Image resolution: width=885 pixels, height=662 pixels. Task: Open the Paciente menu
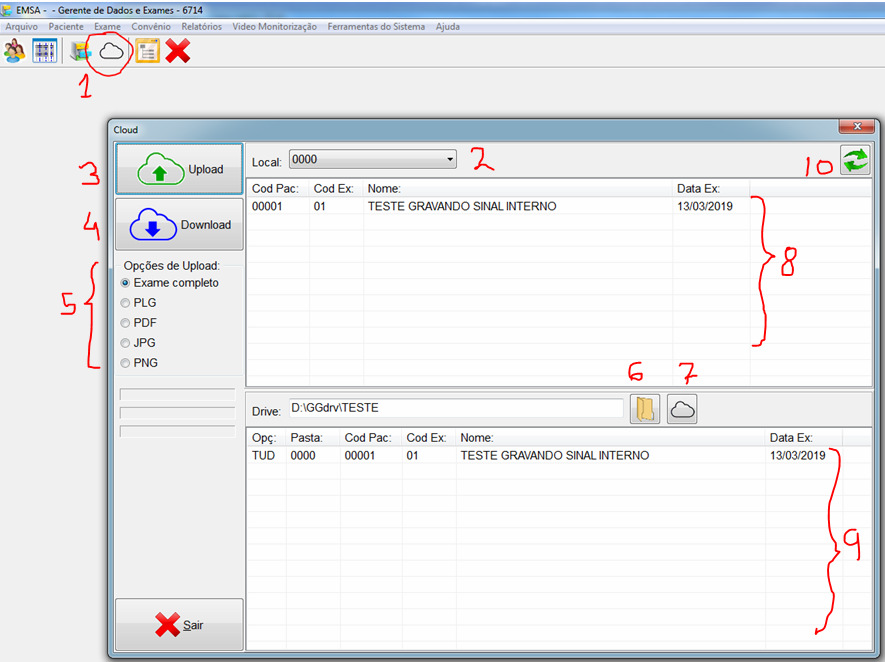coord(66,26)
